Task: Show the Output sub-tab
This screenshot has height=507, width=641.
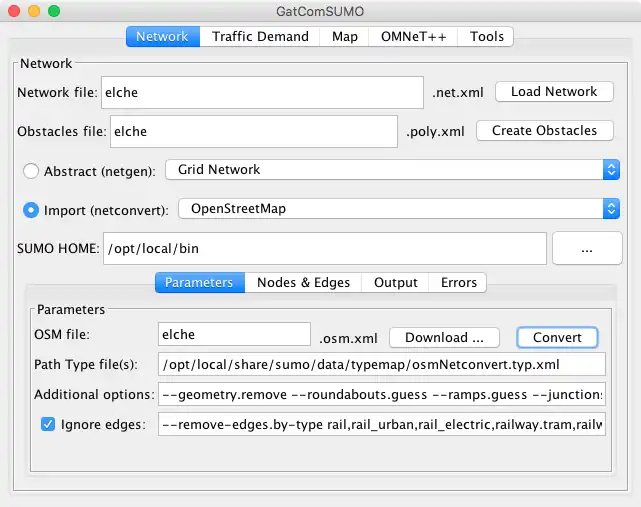Action: (395, 283)
